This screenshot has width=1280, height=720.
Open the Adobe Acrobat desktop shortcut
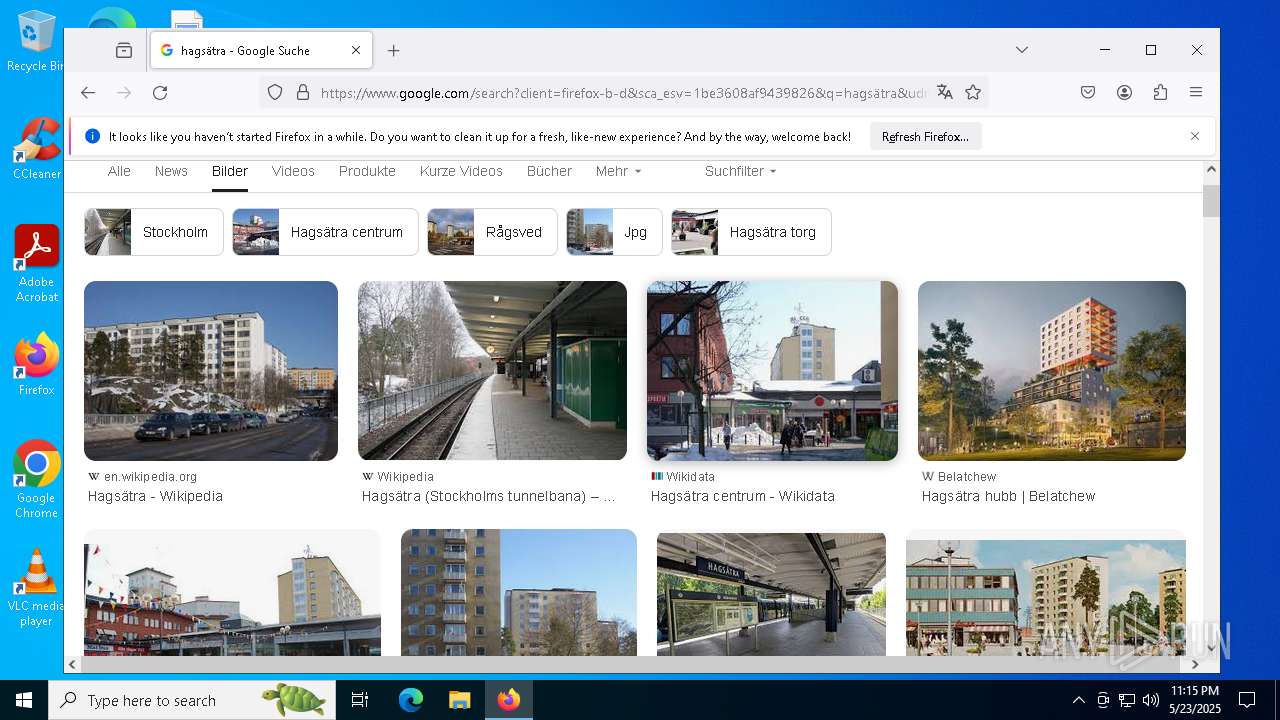[x=36, y=263]
